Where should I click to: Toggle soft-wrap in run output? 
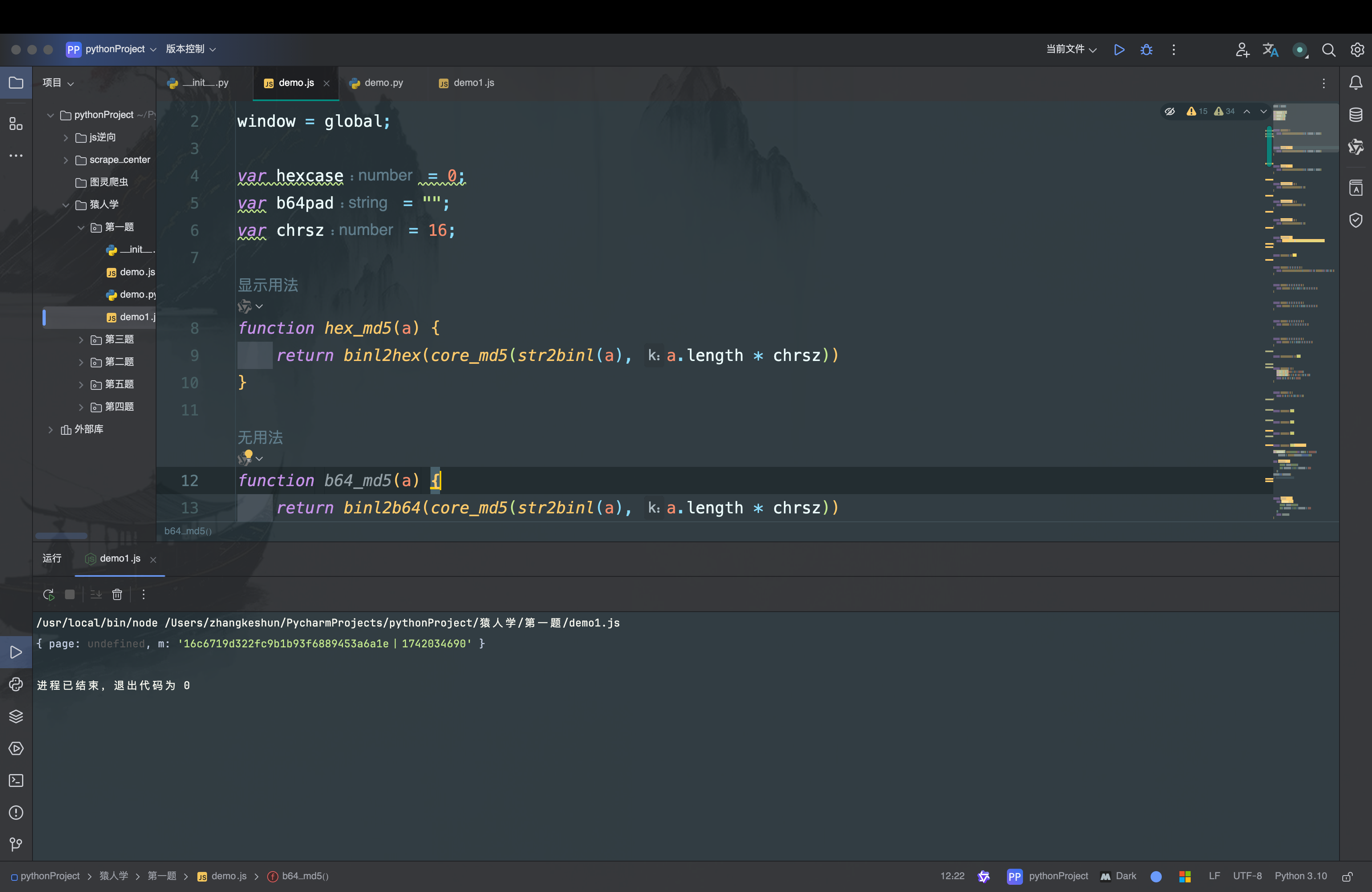pyautogui.click(x=96, y=594)
